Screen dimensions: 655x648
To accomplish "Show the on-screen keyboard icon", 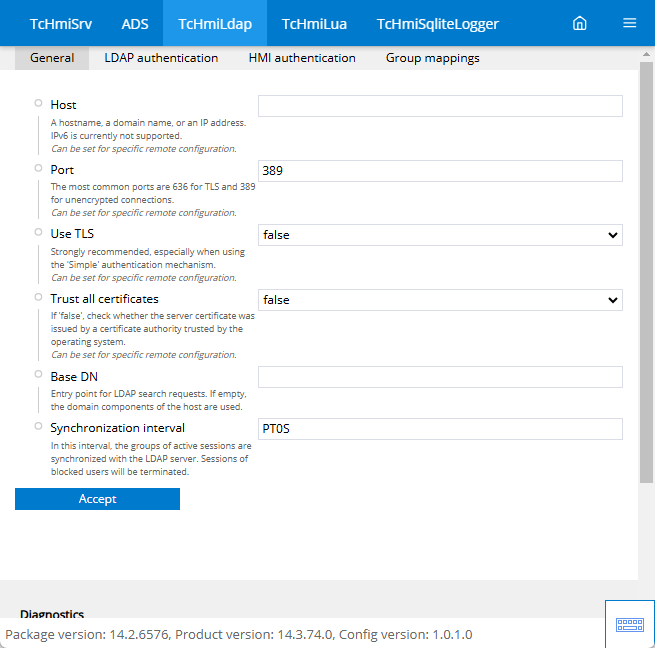I will click(630, 625).
